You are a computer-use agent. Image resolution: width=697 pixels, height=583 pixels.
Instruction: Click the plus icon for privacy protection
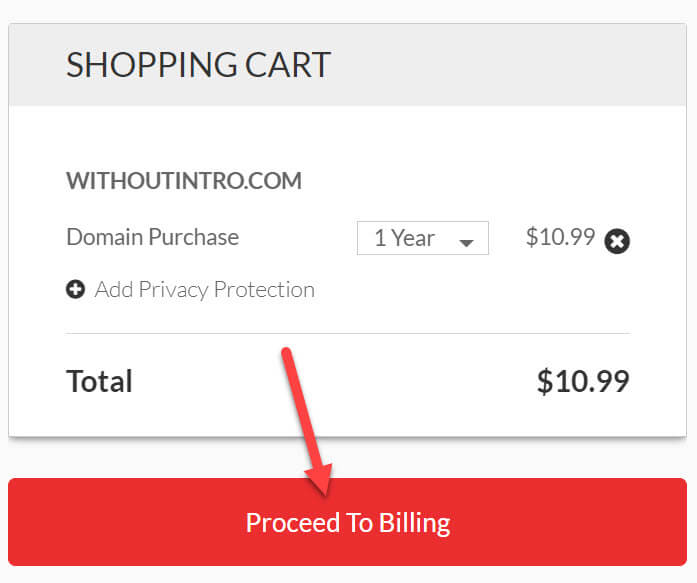click(75, 290)
